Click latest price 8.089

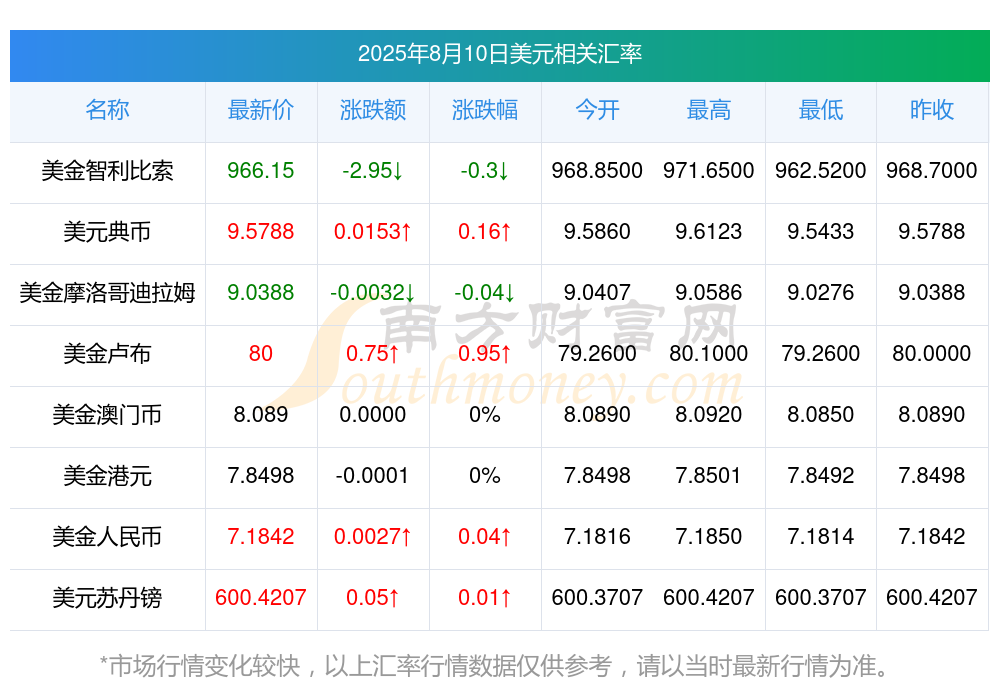coord(261,415)
